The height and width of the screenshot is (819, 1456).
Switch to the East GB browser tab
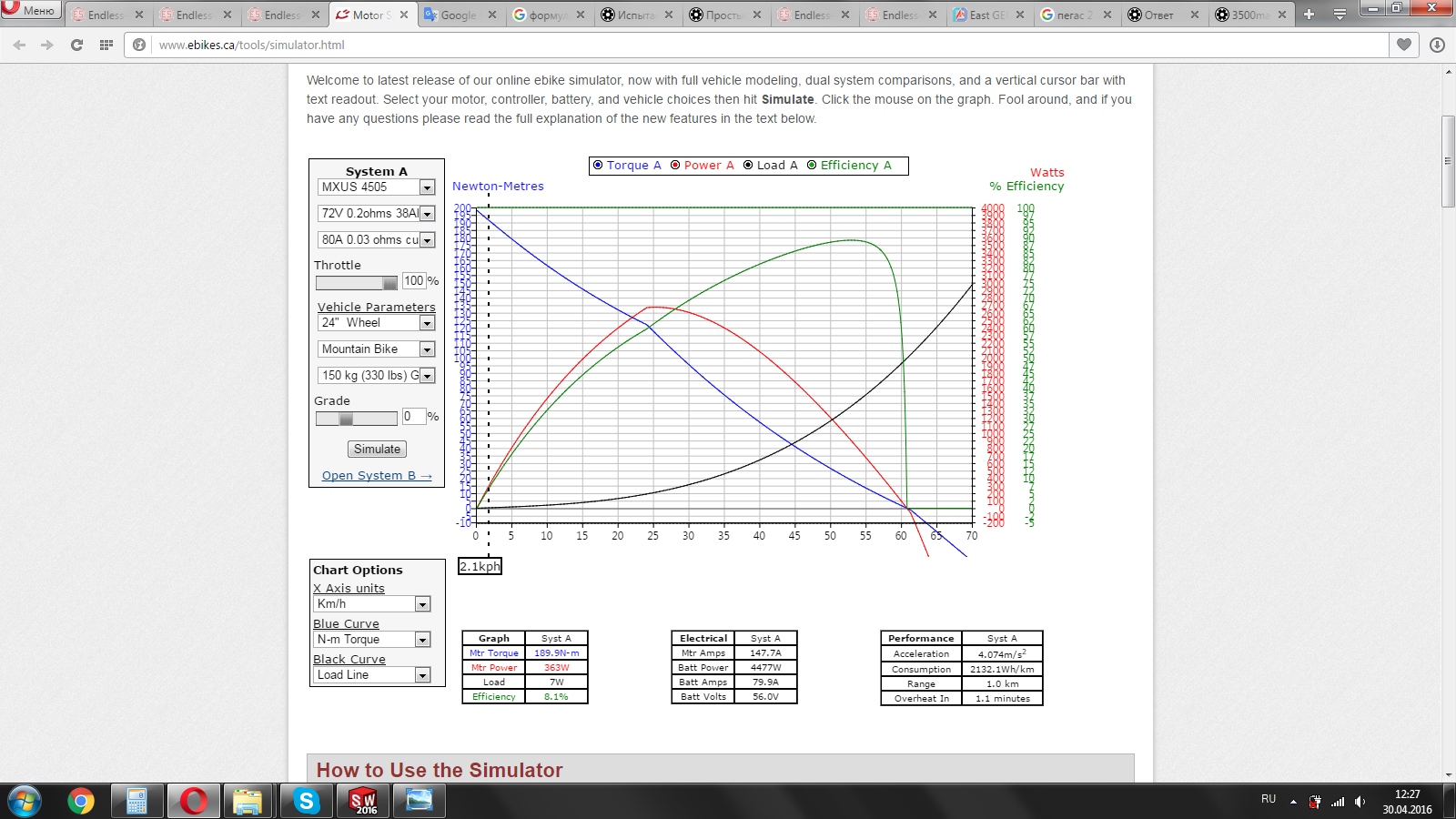click(x=987, y=15)
